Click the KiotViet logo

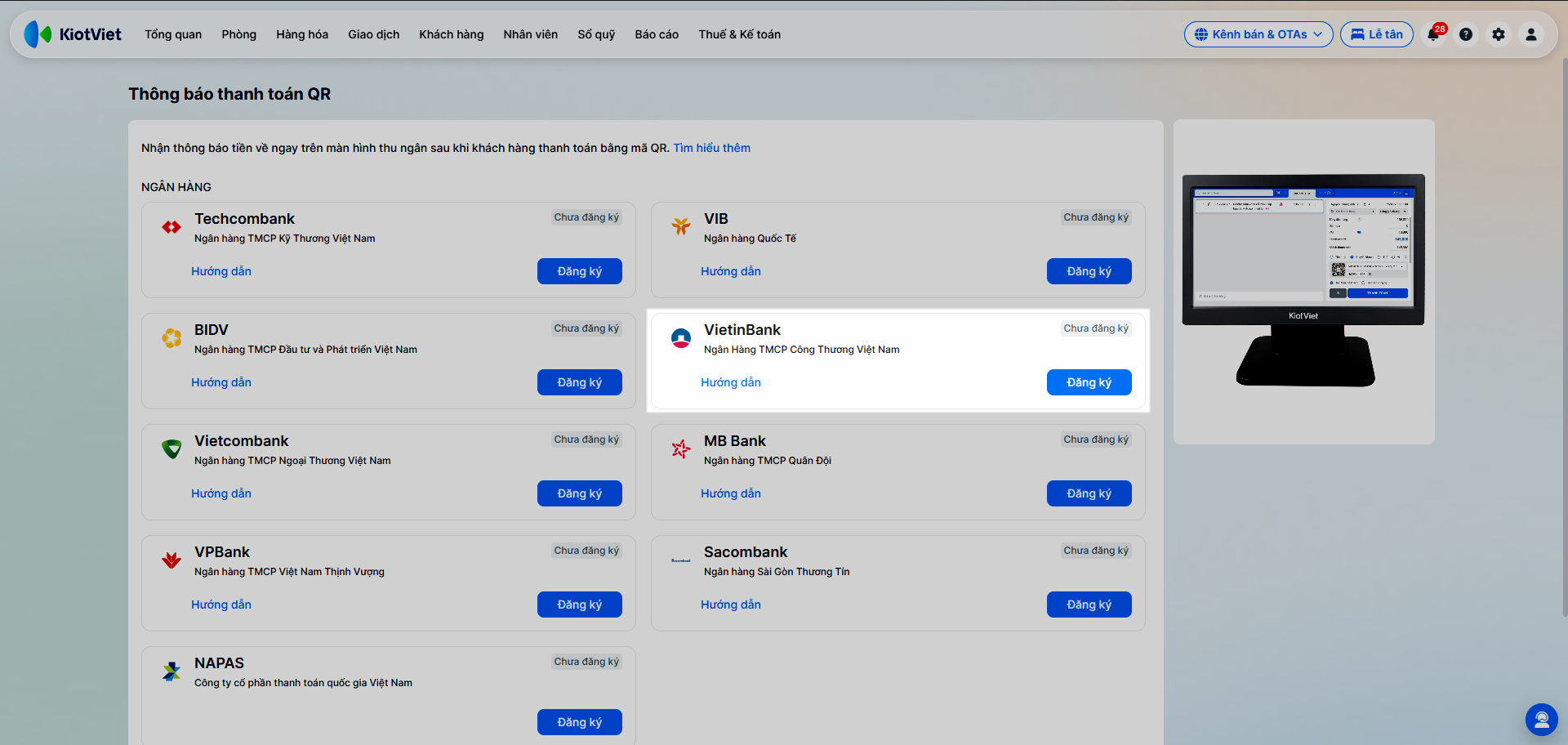point(73,34)
